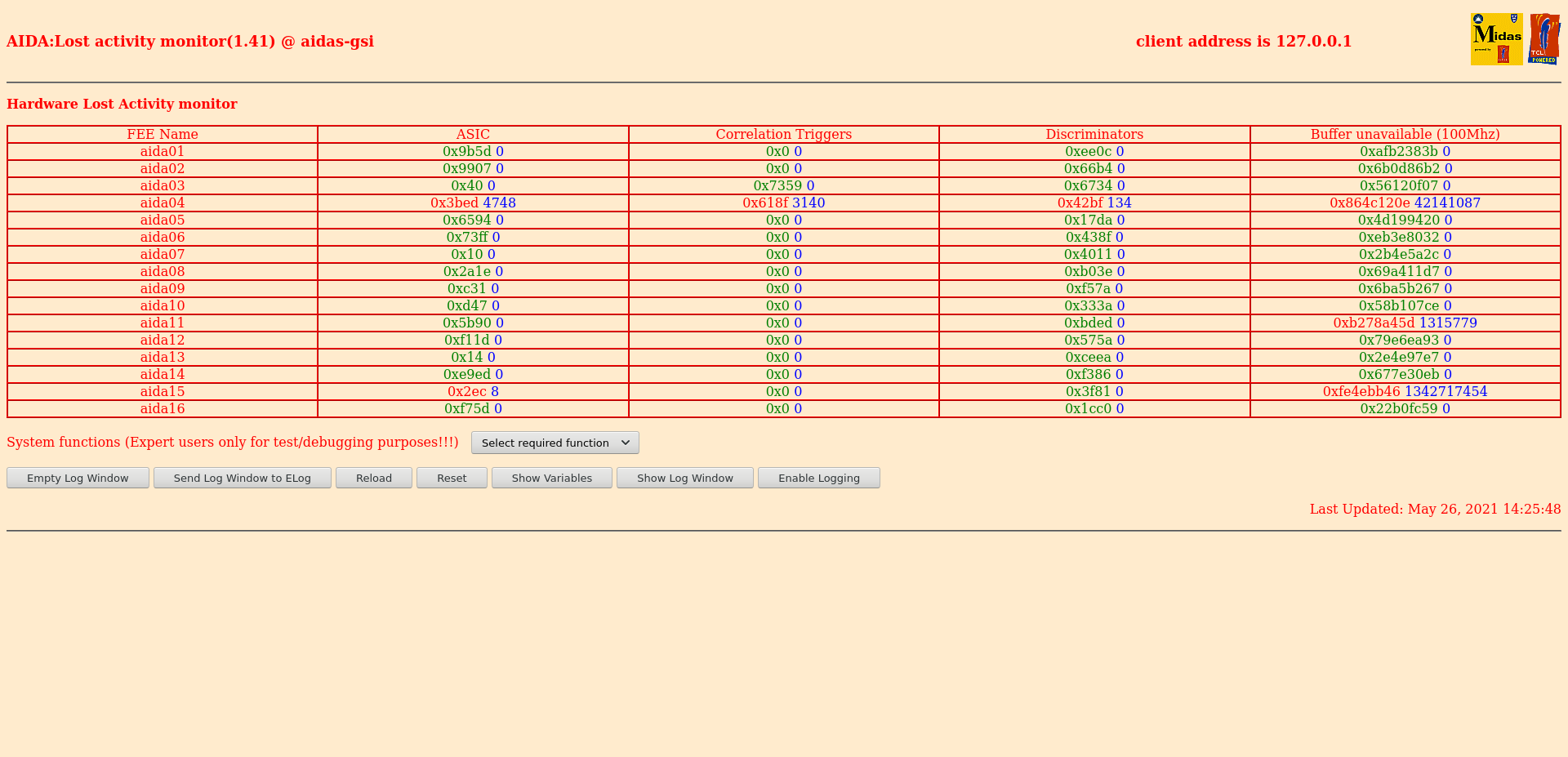Click the Tcl Powered feather logo
1568x757 pixels.
pos(1543,38)
